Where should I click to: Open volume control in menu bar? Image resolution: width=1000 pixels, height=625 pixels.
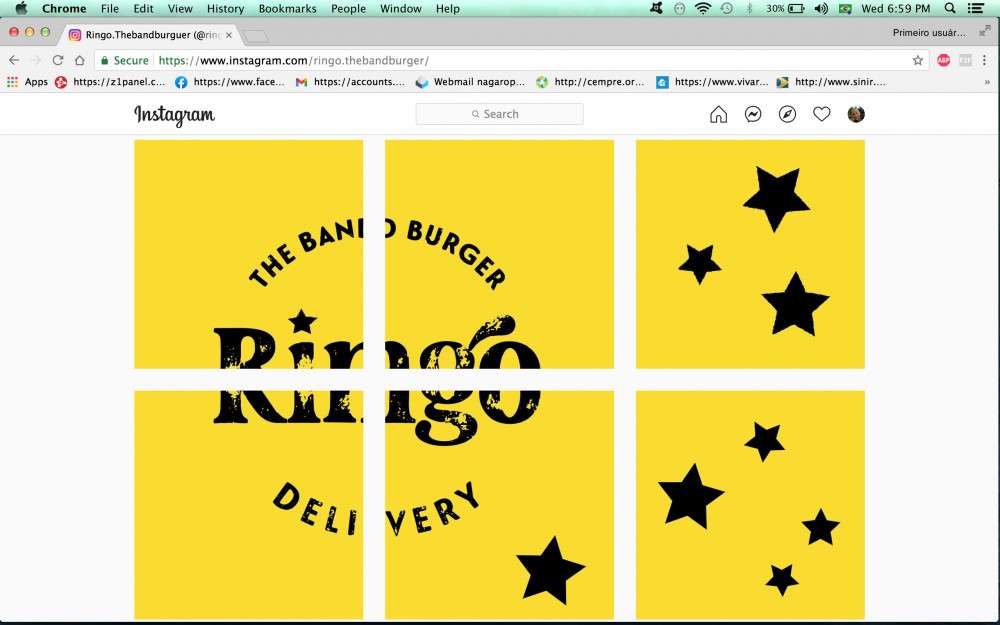[821, 8]
